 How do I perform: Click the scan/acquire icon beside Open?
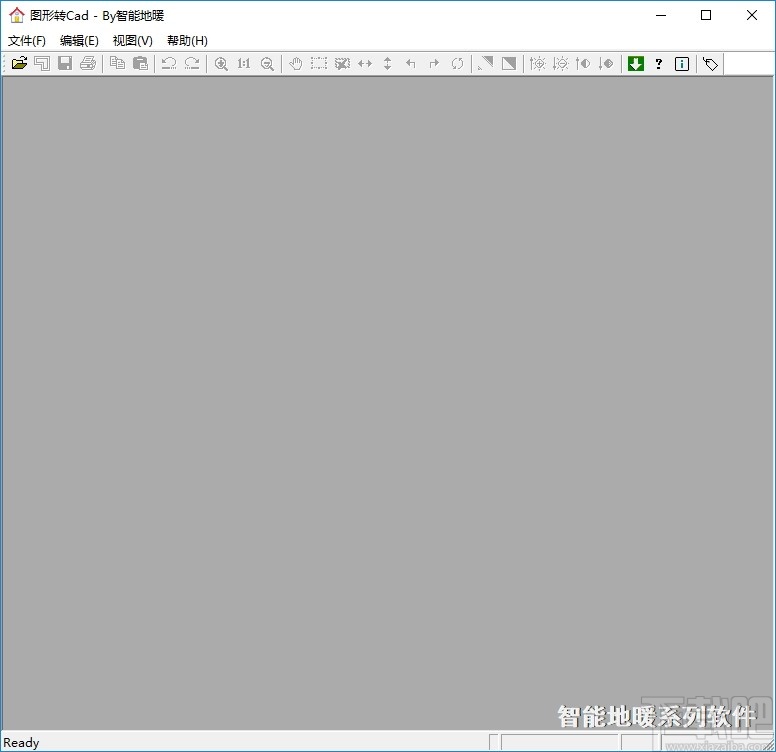(x=42, y=63)
